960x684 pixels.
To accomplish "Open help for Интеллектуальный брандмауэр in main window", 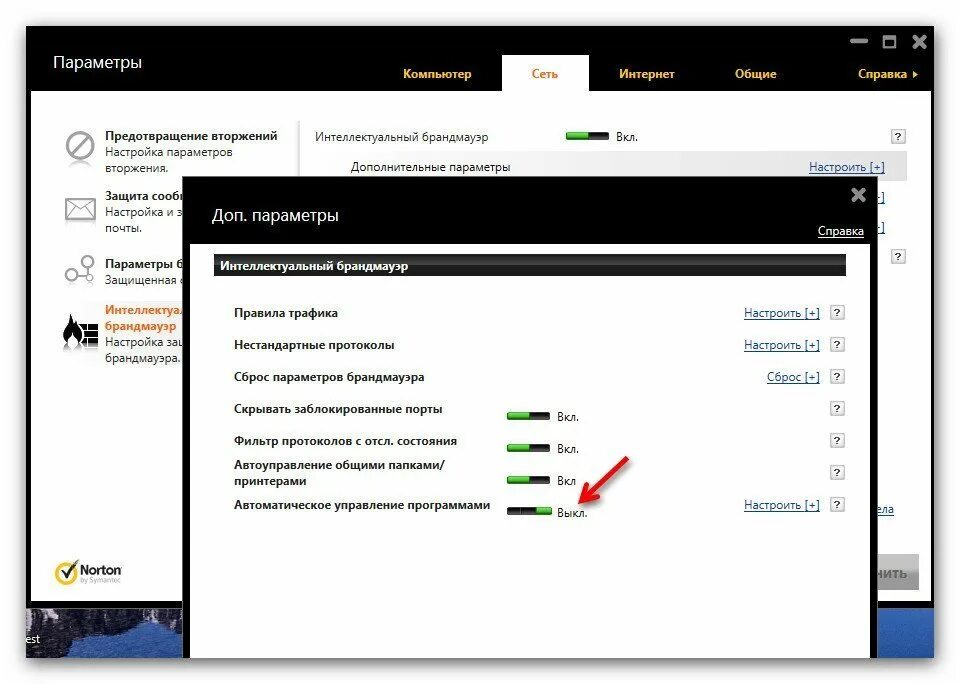I will (x=898, y=137).
